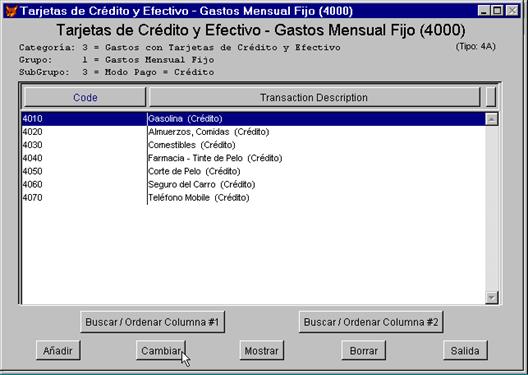Click the Categoría info line
Image resolution: width=528 pixels, height=375 pixels.
(179, 47)
